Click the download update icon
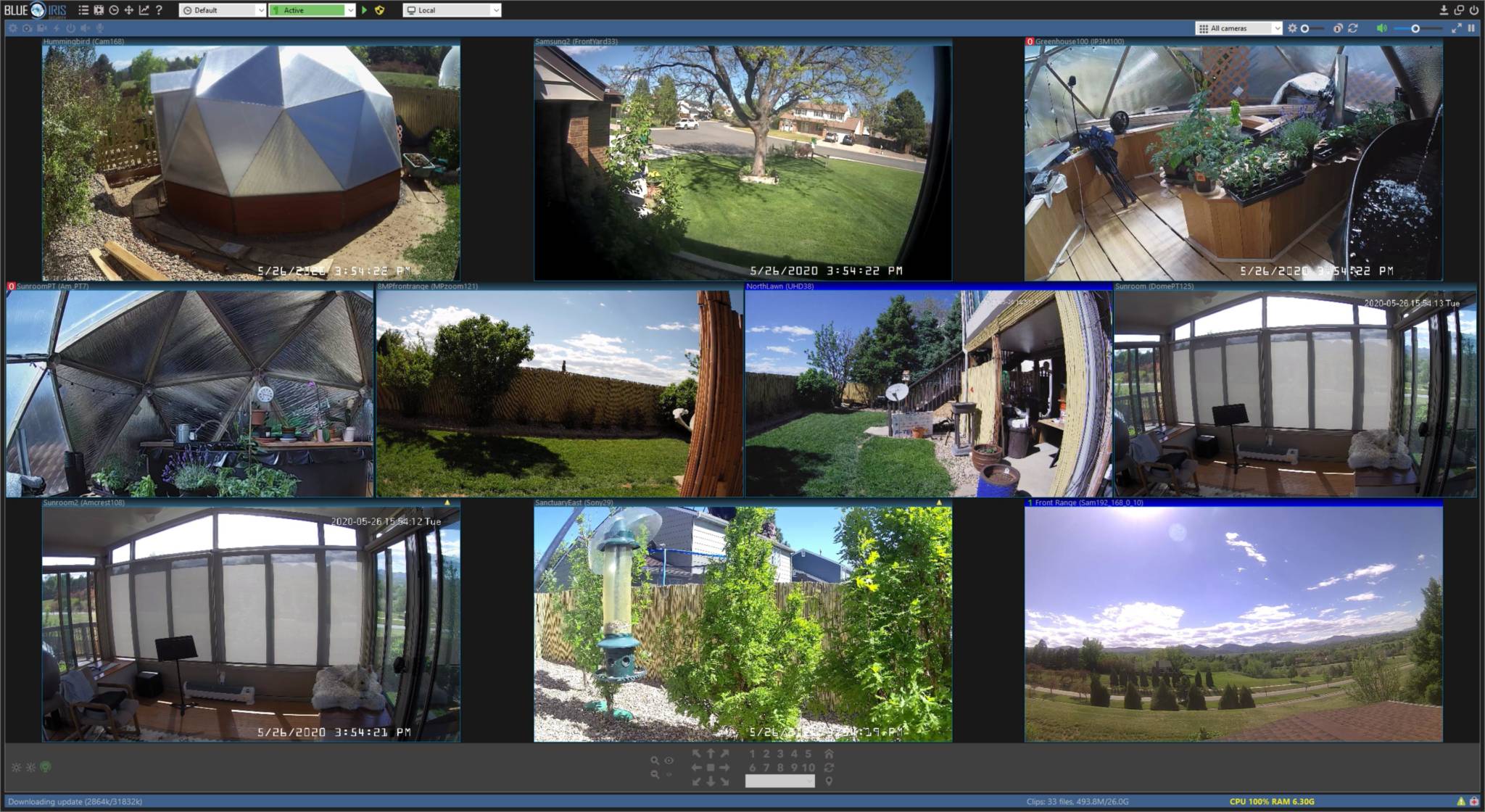Screen dimensions: 1485x812 [1443, 10]
